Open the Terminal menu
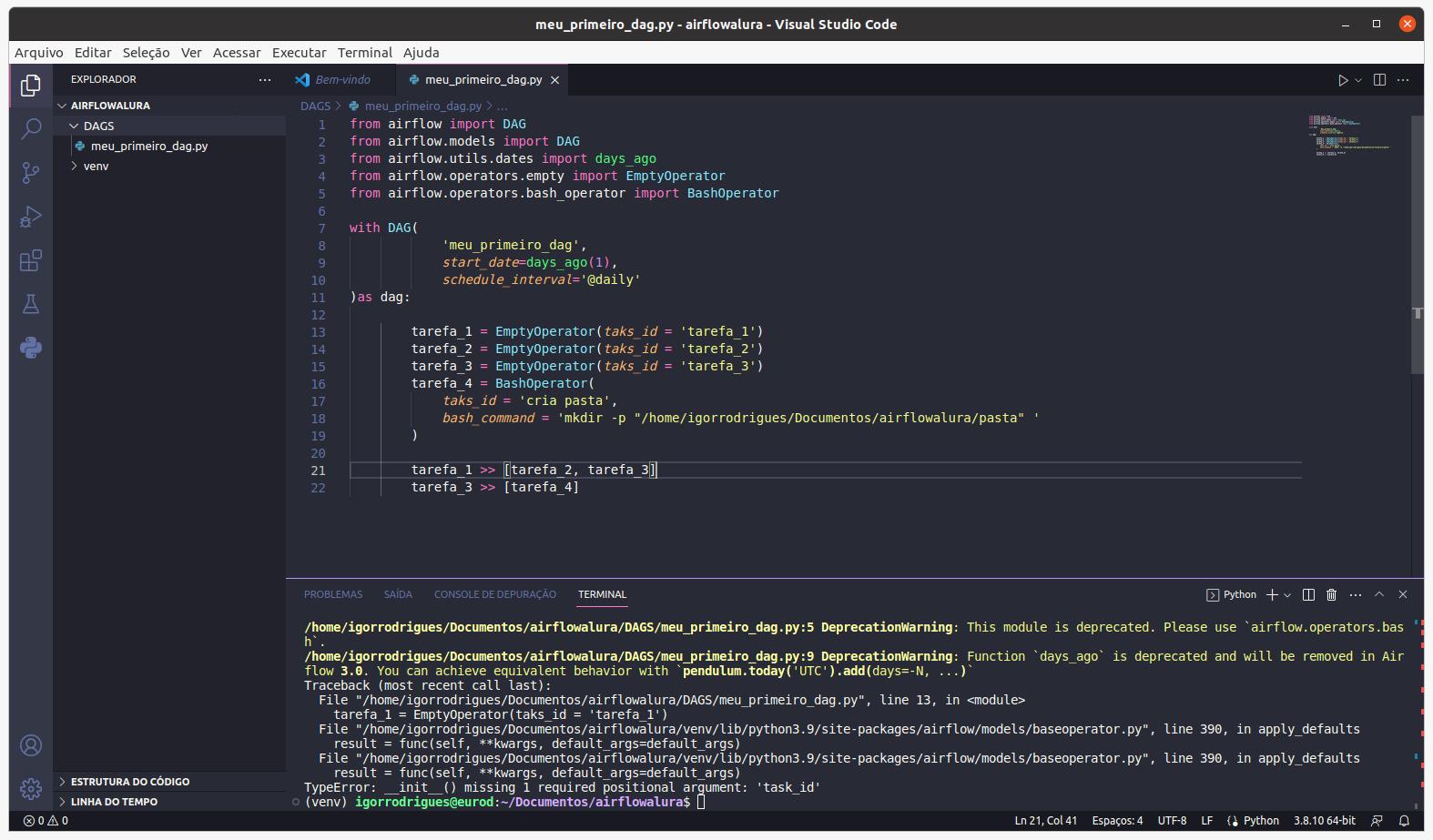This screenshot has width=1433, height=840. (364, 53)
